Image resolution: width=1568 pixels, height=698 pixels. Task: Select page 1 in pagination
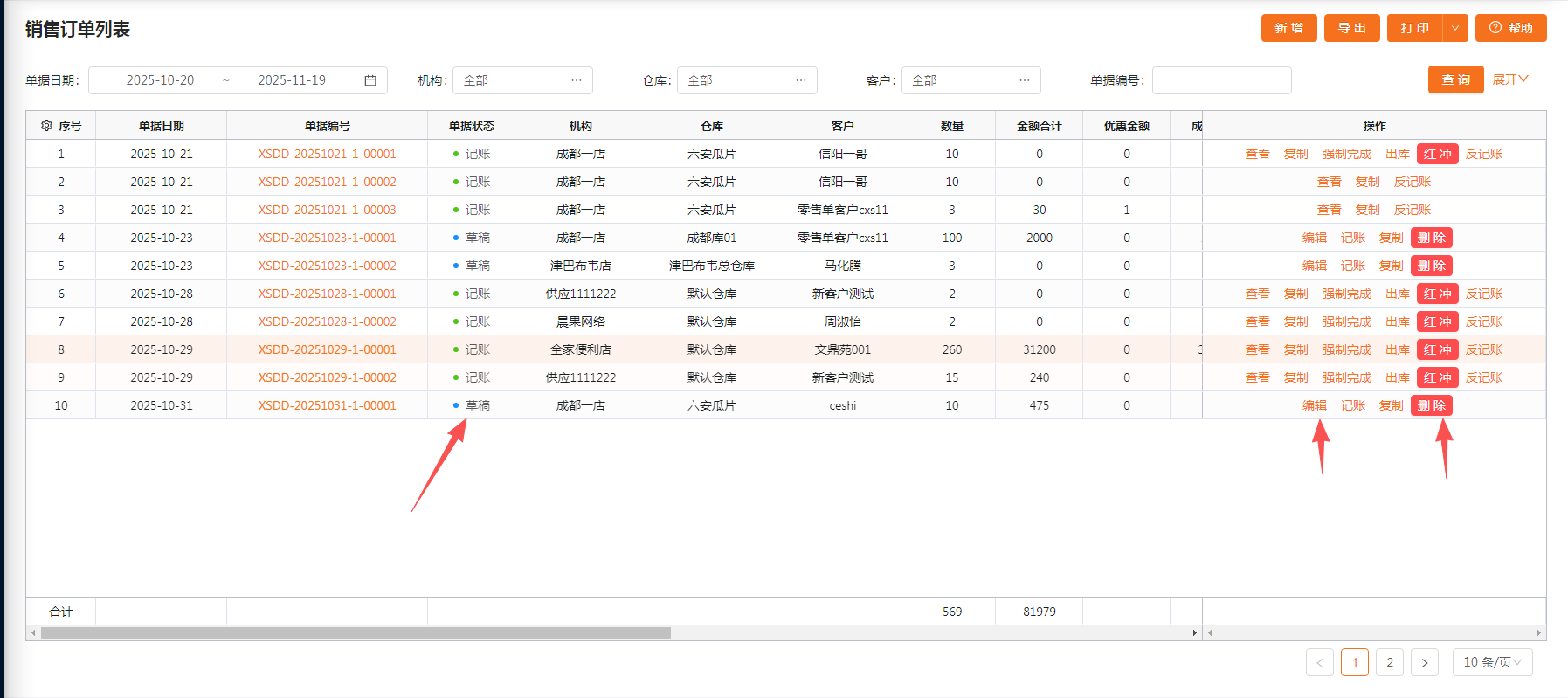tap(1355, 662)
